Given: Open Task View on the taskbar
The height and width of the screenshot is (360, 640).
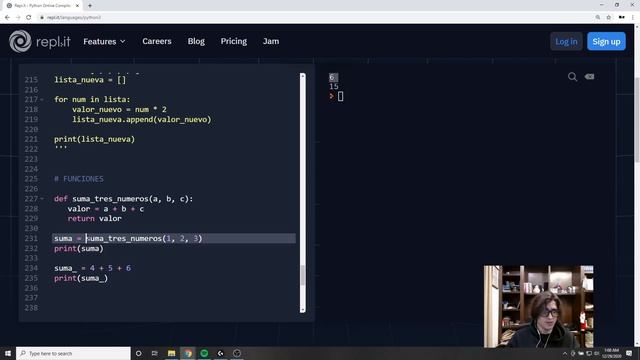Looking at the screenshot, I should (x=155, y=353).
